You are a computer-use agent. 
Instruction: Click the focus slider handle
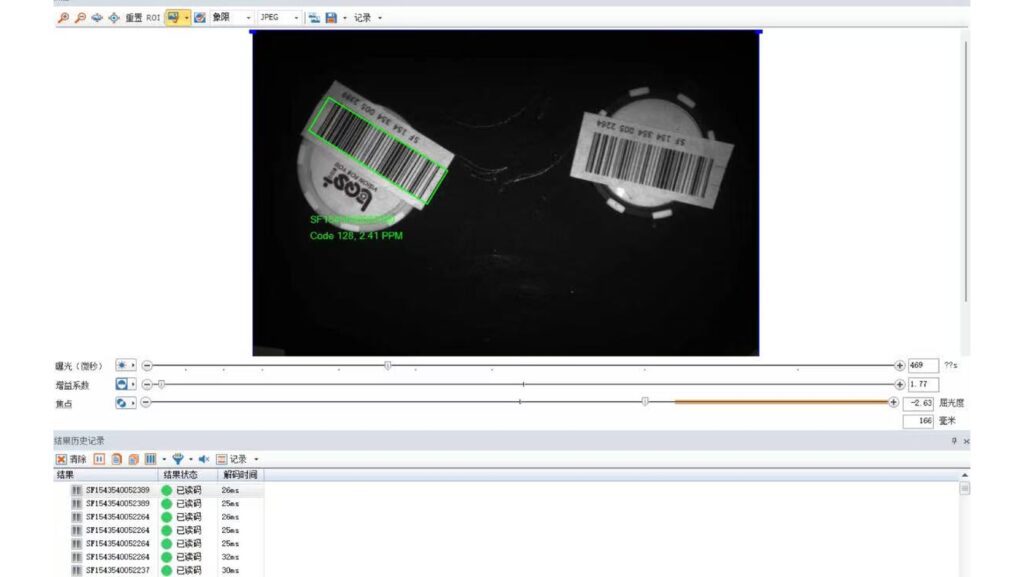coord(645,402)
